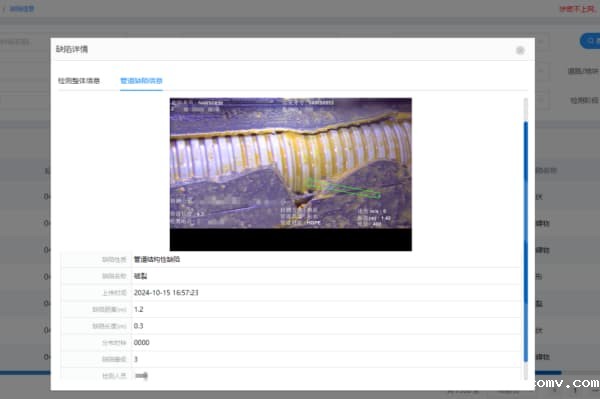Click the defect level value 3
Viewport: 600px width, 399px height.
click(136, 359)
